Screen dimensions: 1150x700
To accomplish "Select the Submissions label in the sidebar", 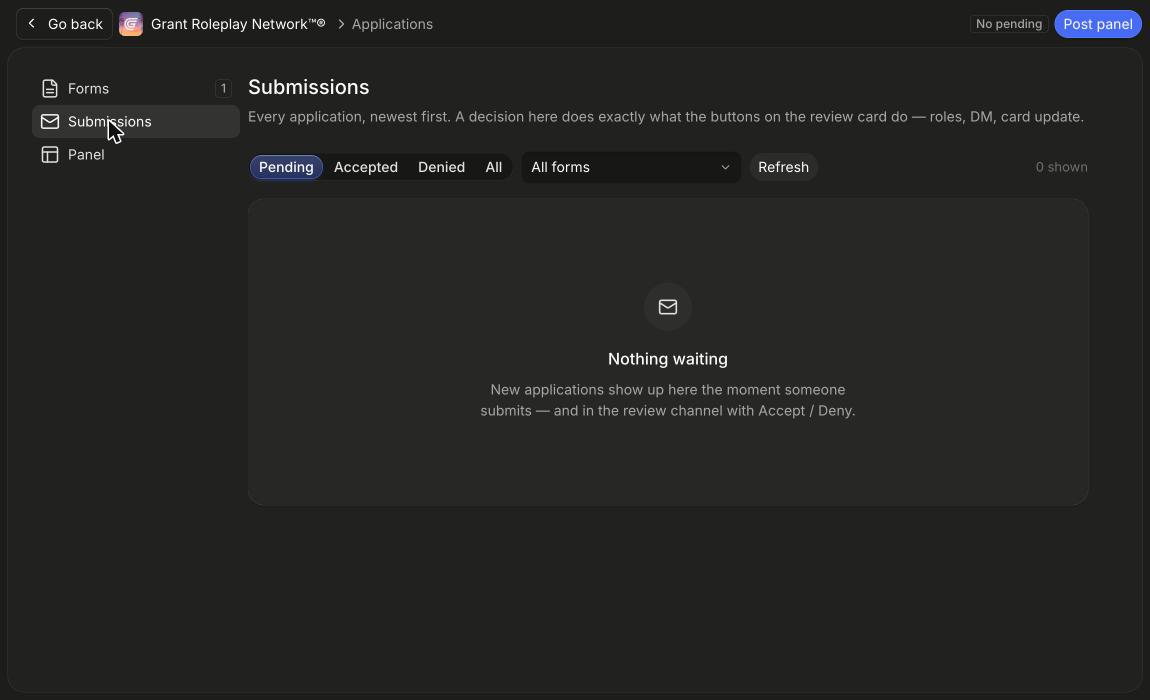I will 109,122.
